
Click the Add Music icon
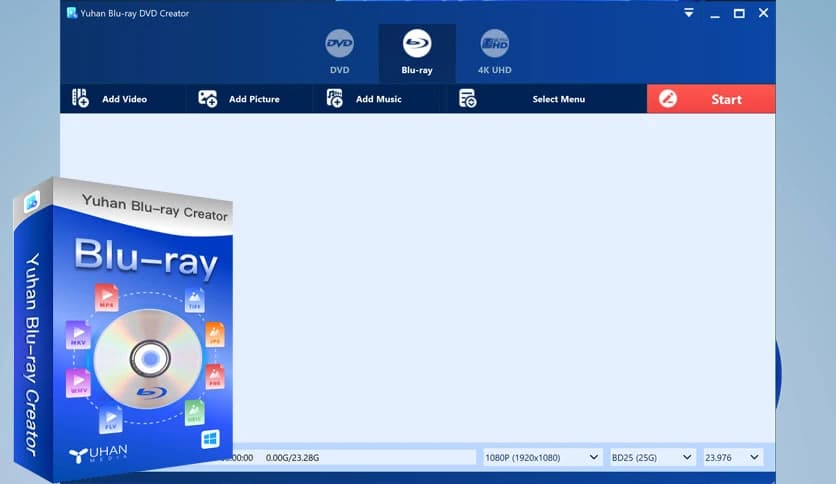pos(335,99)
